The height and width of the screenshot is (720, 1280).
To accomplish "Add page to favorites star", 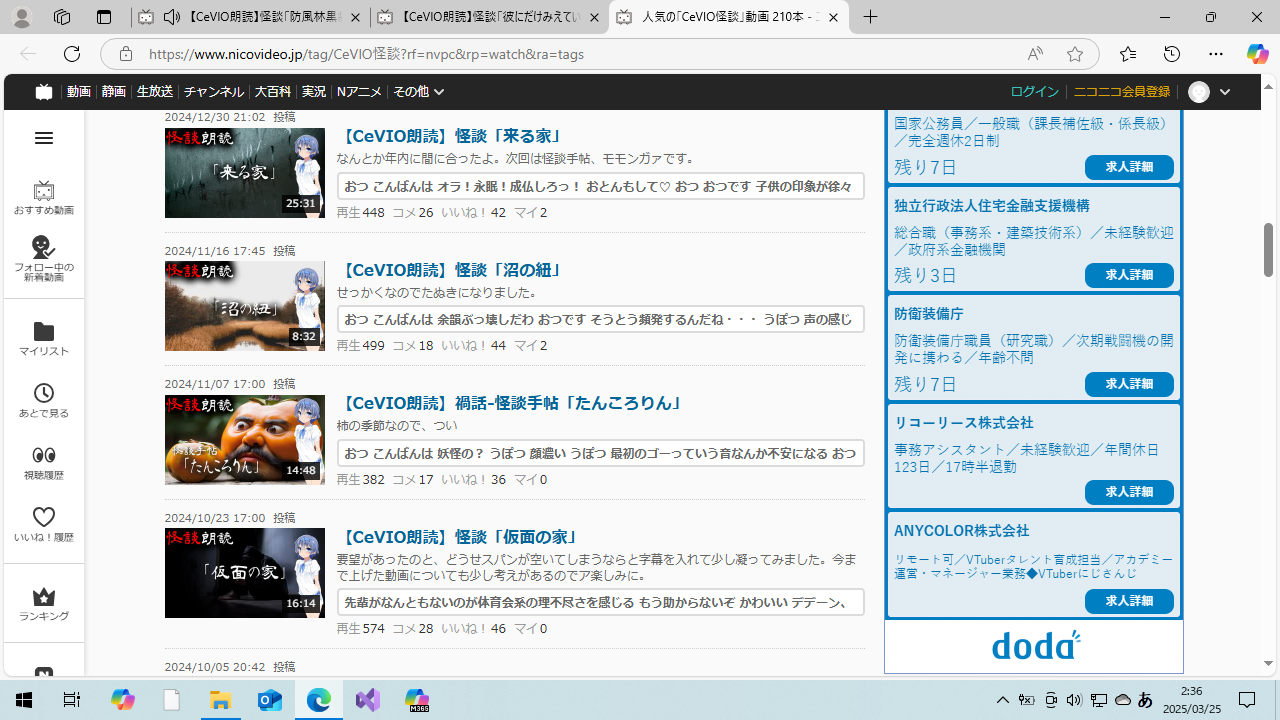I will [x=1075, y=54].
